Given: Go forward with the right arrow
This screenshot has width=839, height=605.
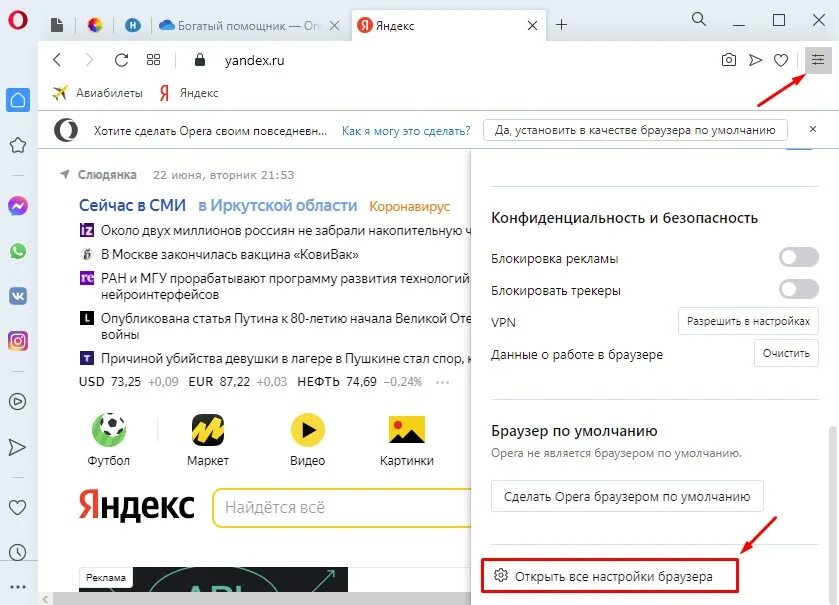Looking at the screenshot, I should pos(89,60).
